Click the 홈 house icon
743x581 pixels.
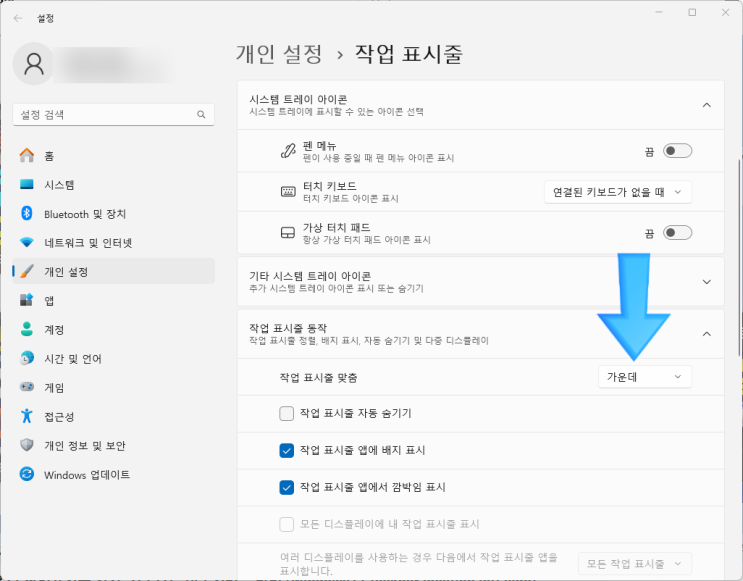[27, 155]
